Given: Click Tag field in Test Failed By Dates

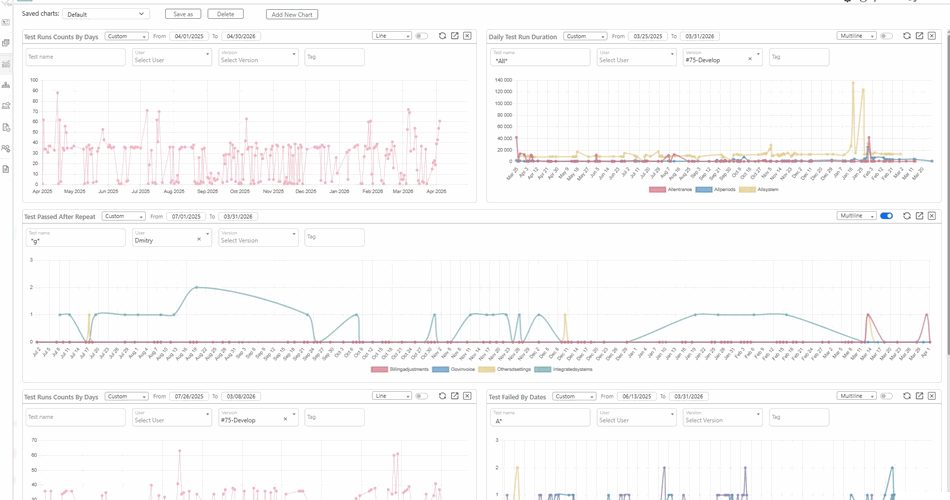Looking at the screenshot, I should coord(799,417).
